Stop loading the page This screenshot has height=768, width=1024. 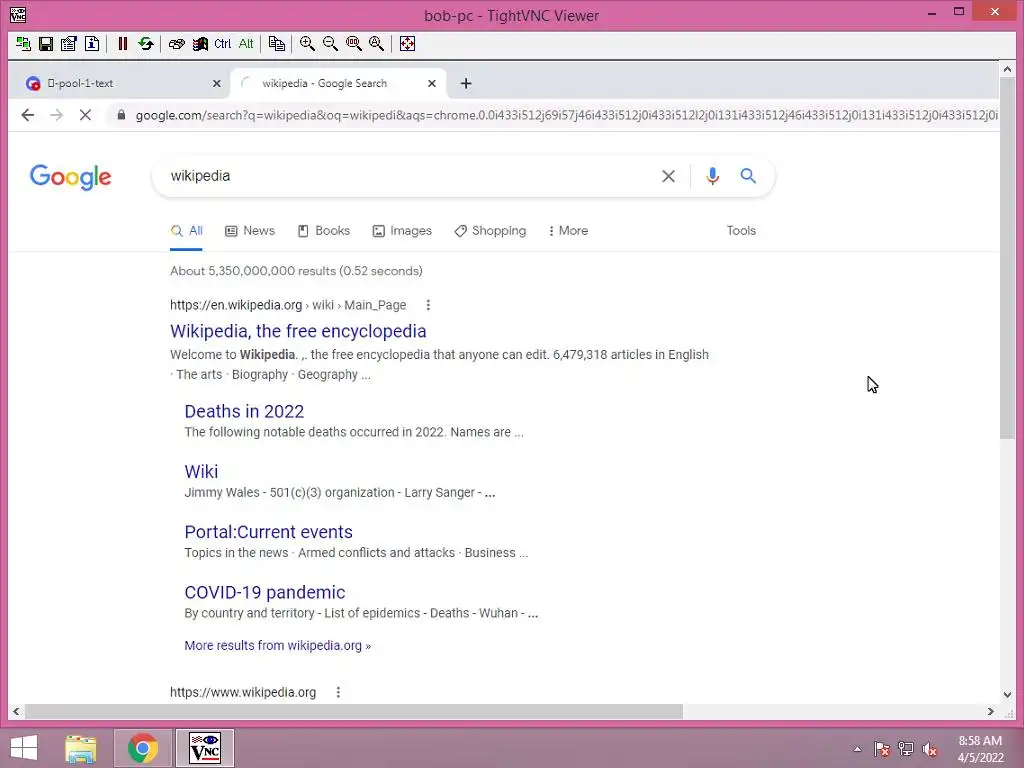(x=86, y=116)
